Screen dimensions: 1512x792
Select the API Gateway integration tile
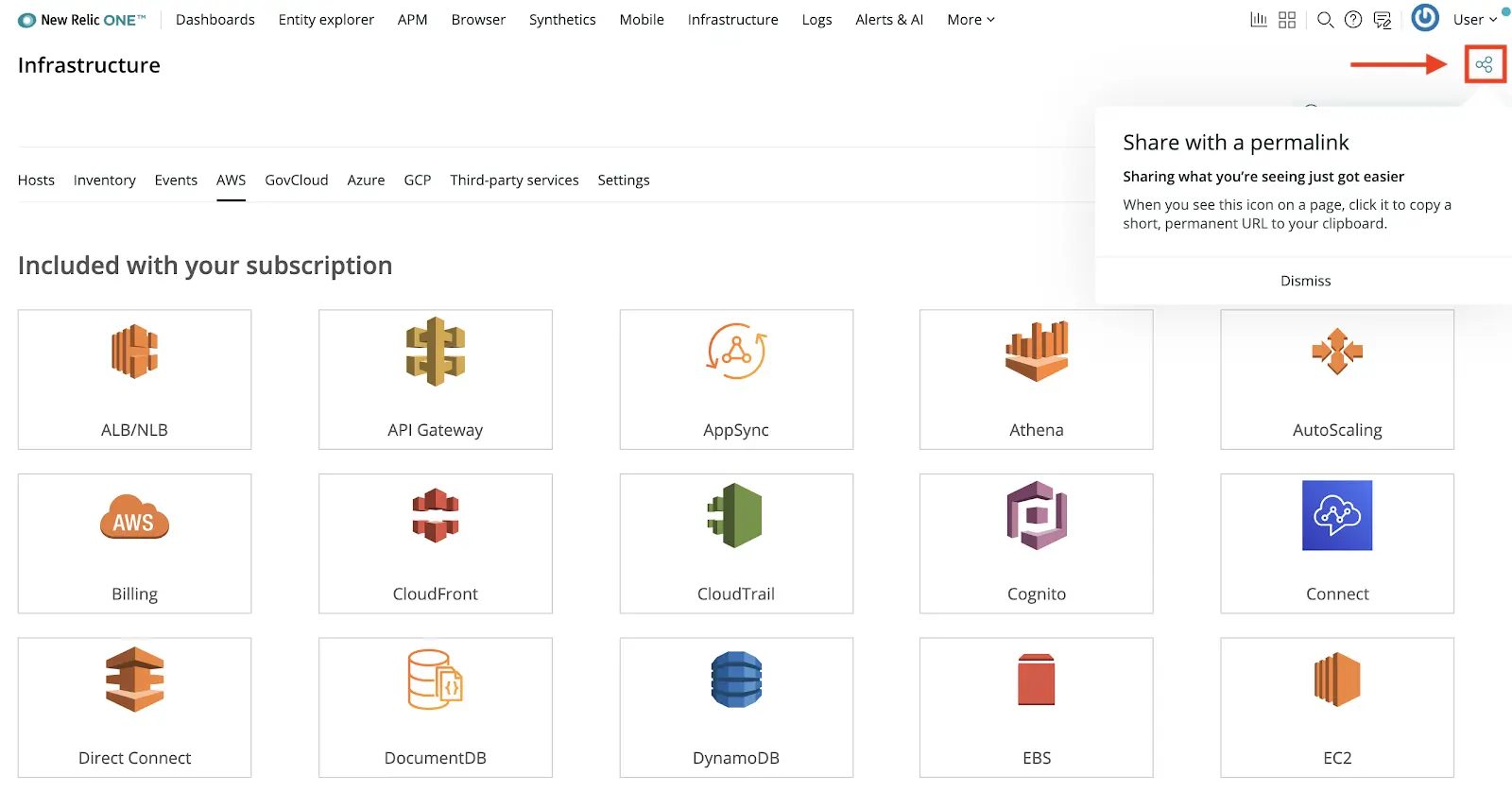[435, 379]
